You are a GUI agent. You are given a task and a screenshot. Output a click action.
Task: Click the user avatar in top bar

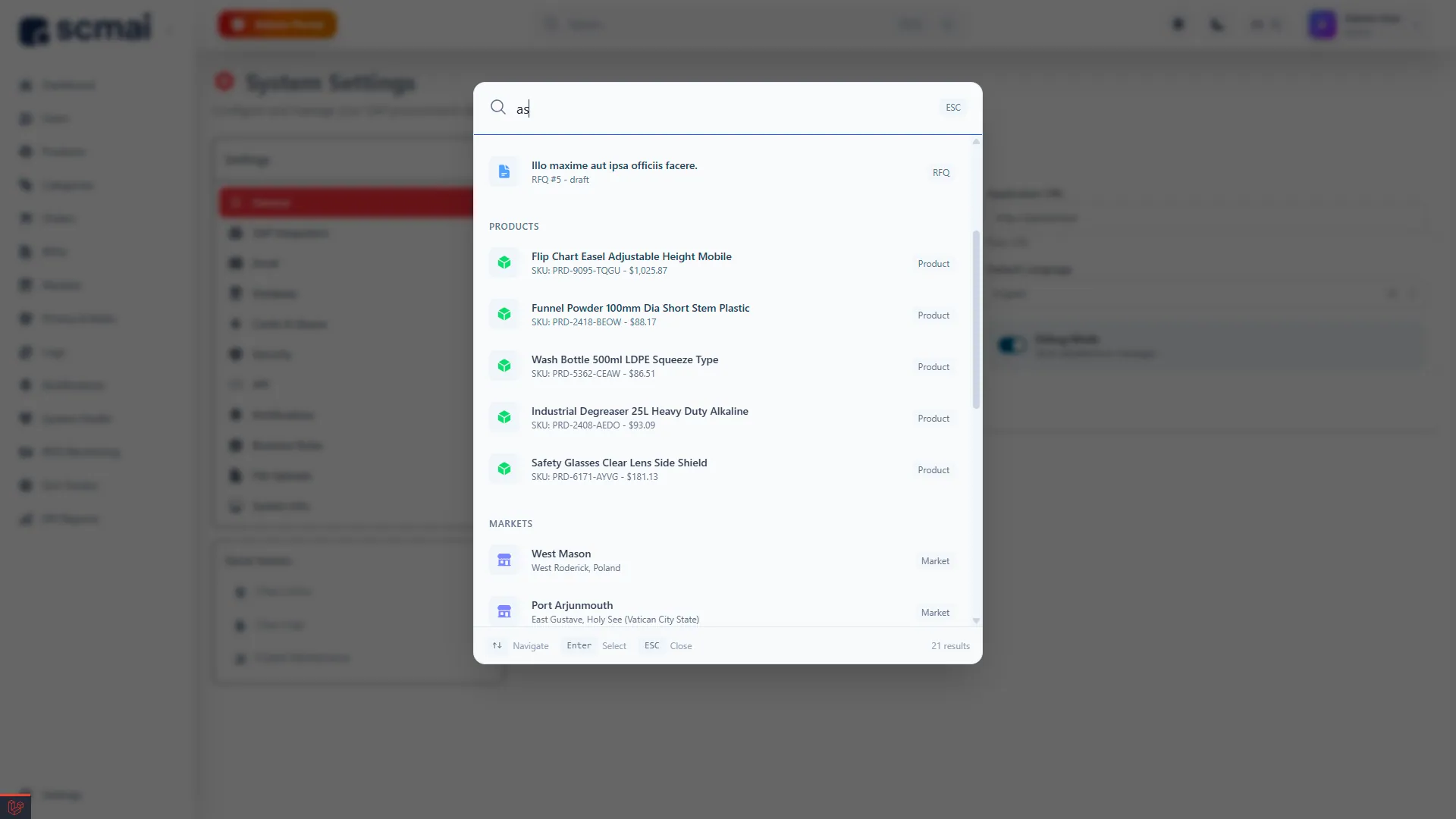[x=1322, y=24]
